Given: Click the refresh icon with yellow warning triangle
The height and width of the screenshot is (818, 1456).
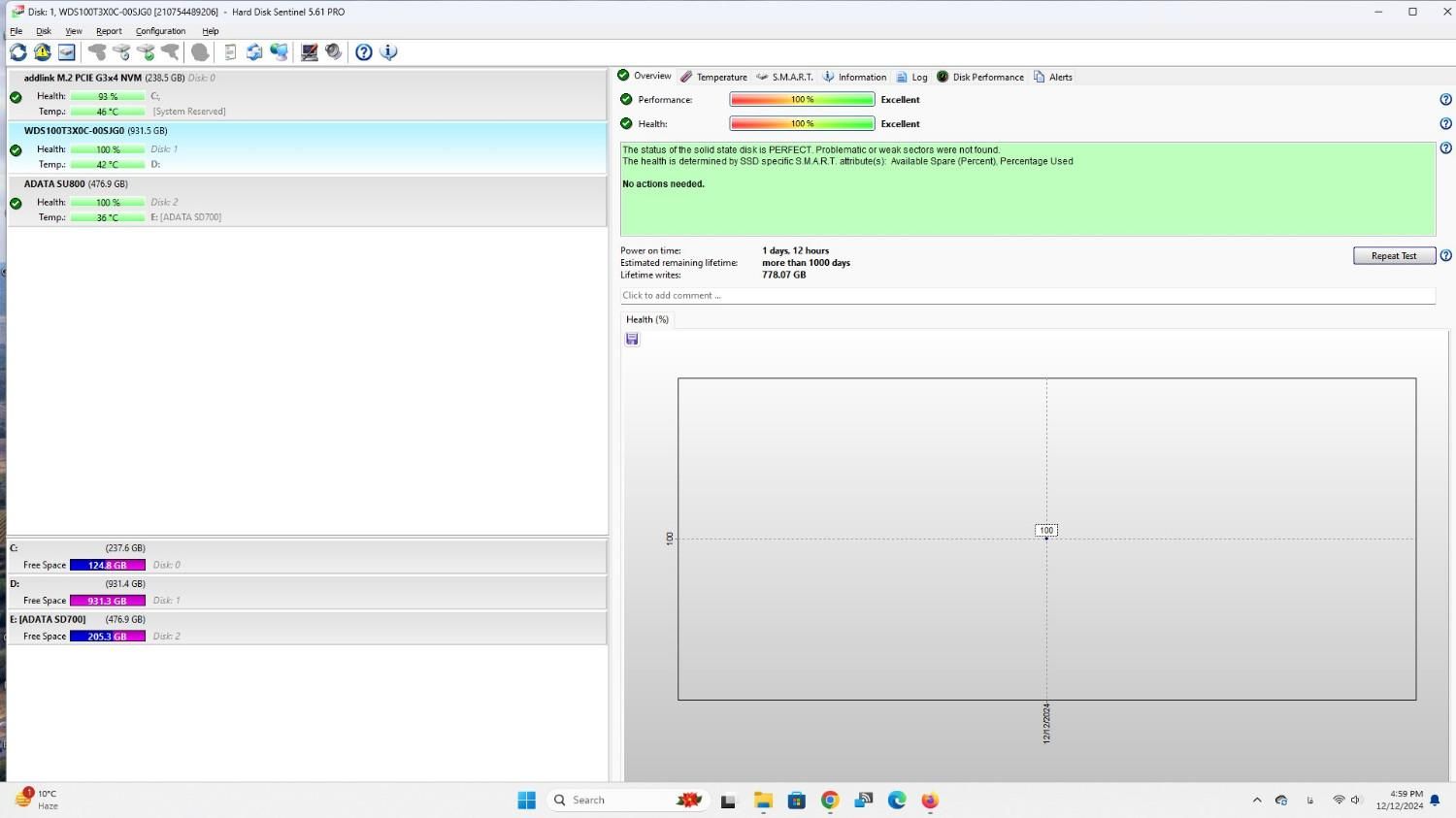Looking at the screenshot, I should click(x=43, y=52).
